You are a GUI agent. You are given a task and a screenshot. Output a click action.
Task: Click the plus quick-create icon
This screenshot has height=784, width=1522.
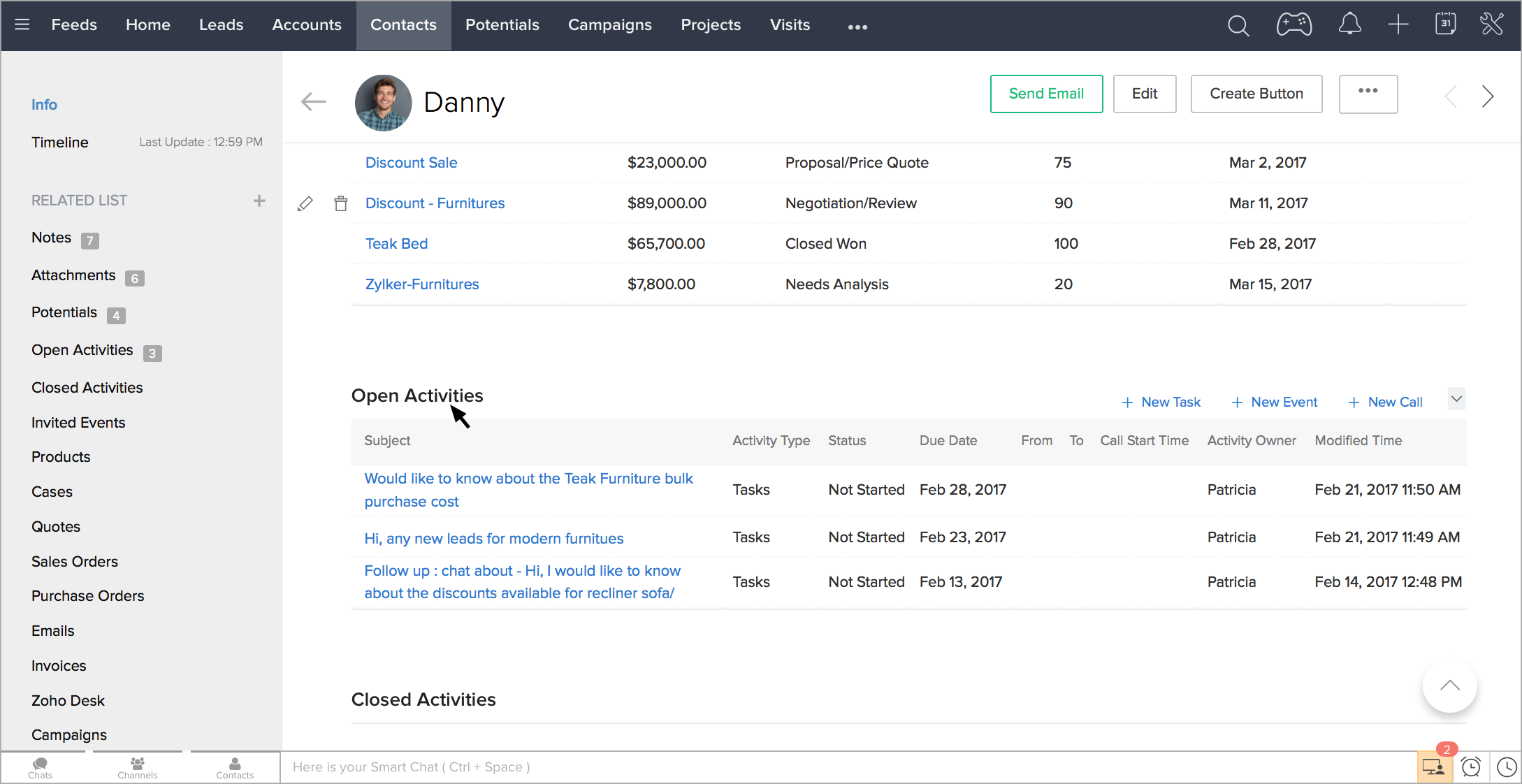[x=1398, y=25]
